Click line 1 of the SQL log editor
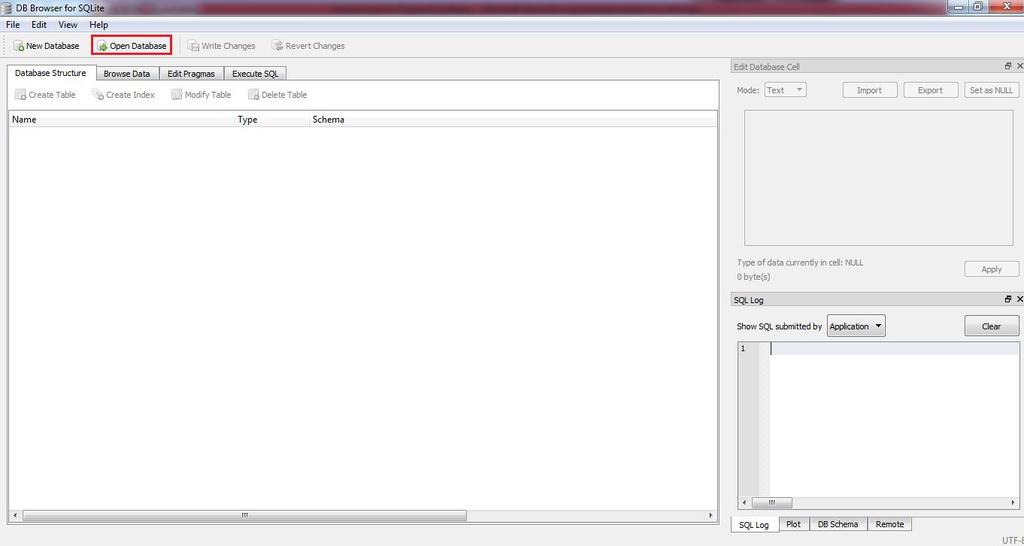Screen dimensions: 1024x546 click(x=893, y=349)
